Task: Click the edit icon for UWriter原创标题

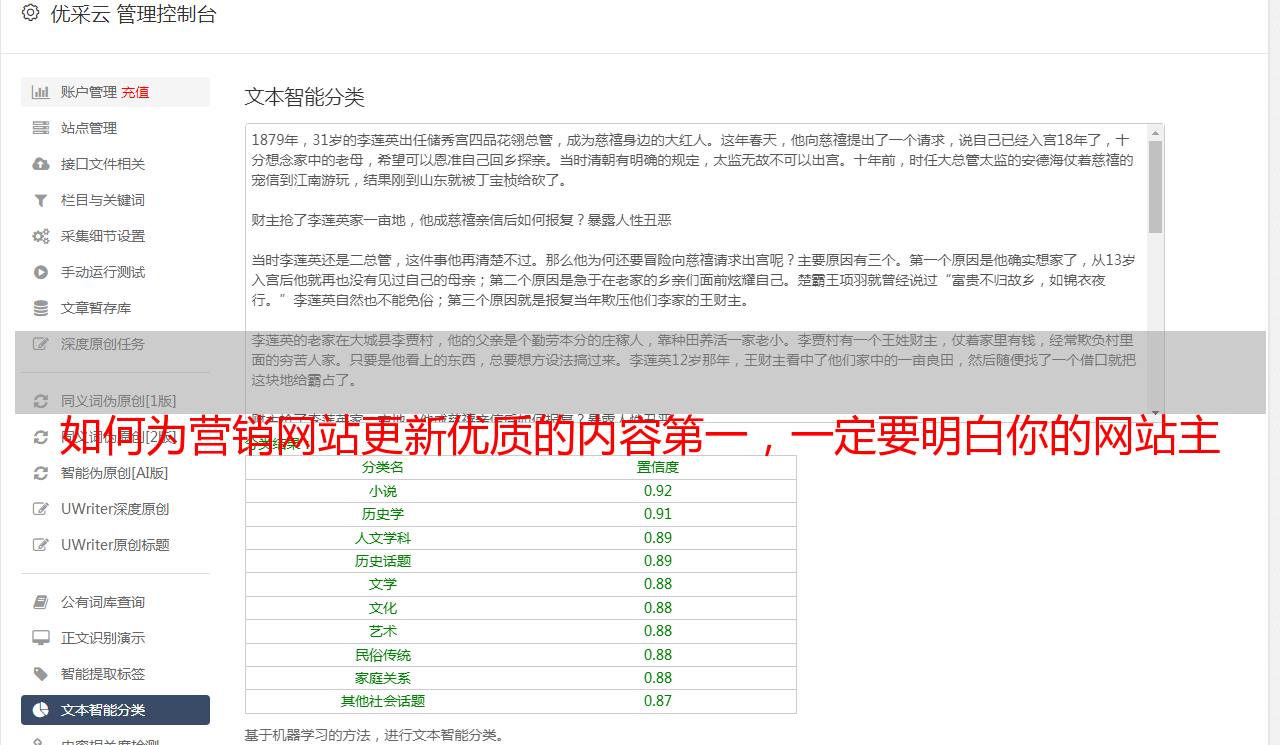Action: coord(41,545)
